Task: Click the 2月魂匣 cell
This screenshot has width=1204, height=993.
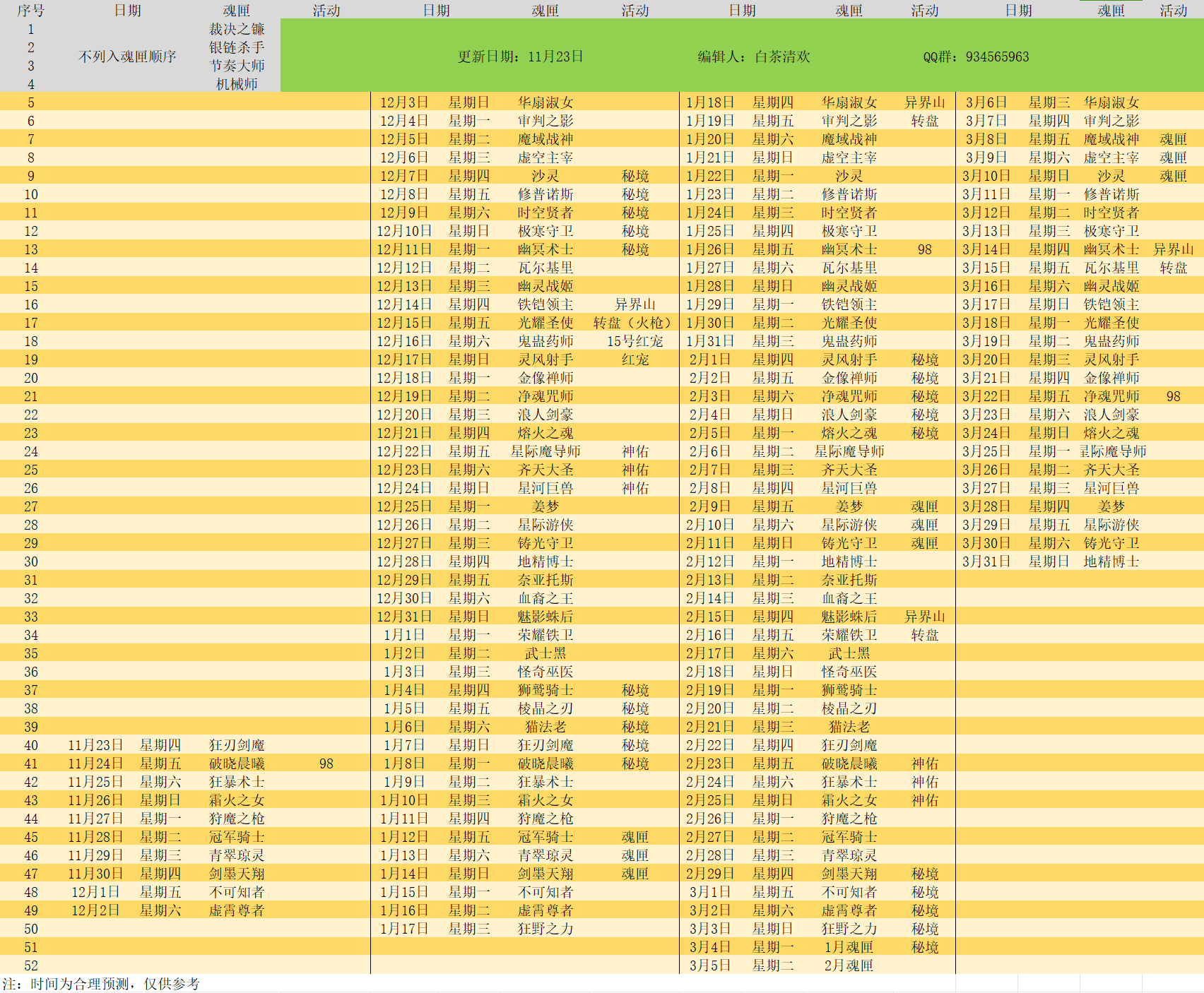Action: coord(849,965)
